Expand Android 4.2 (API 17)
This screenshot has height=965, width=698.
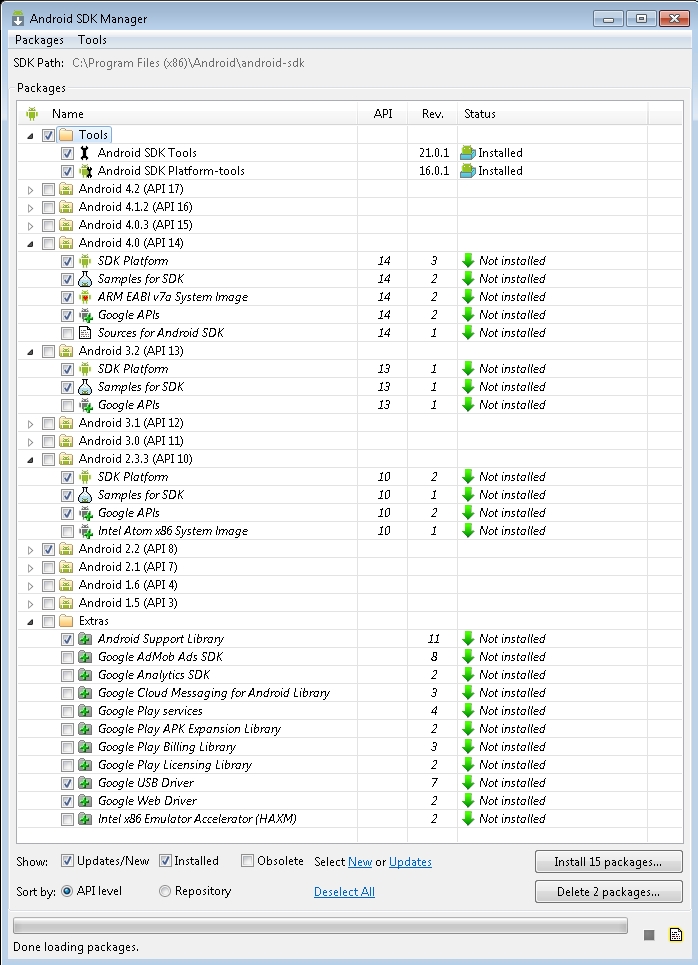click(x=30, y=190)
